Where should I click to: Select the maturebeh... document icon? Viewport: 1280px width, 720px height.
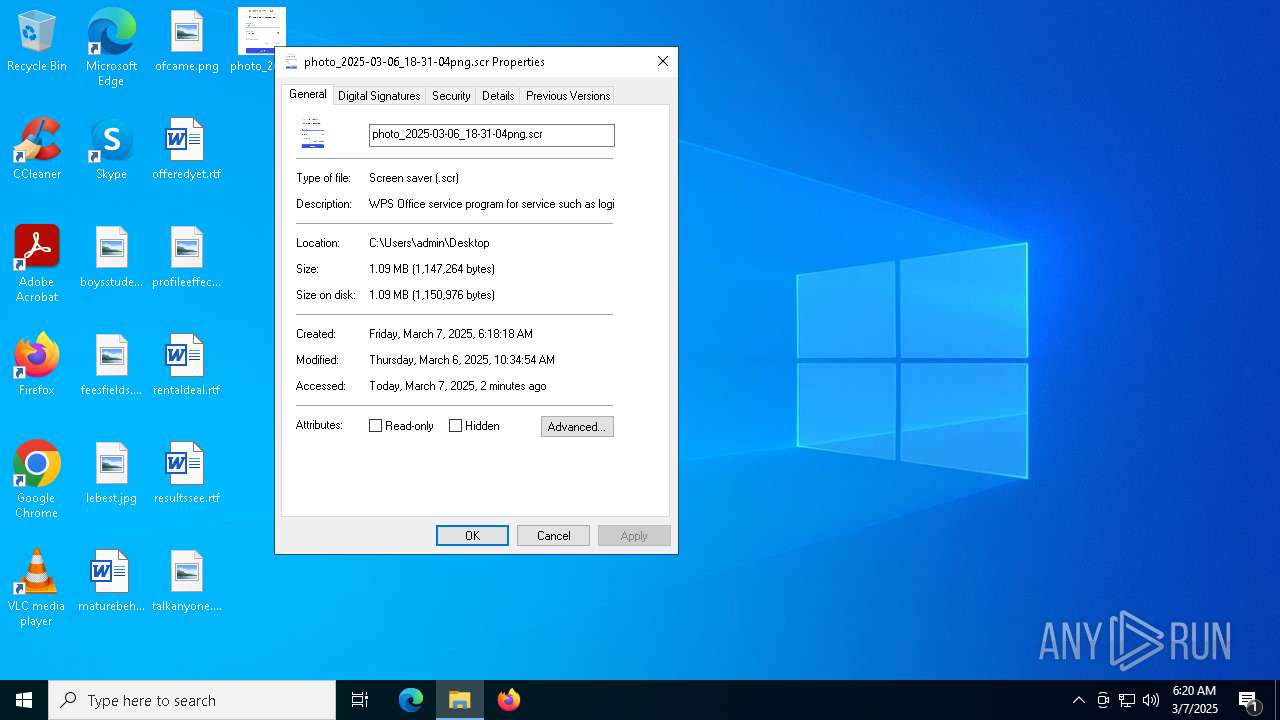[111, 581]
